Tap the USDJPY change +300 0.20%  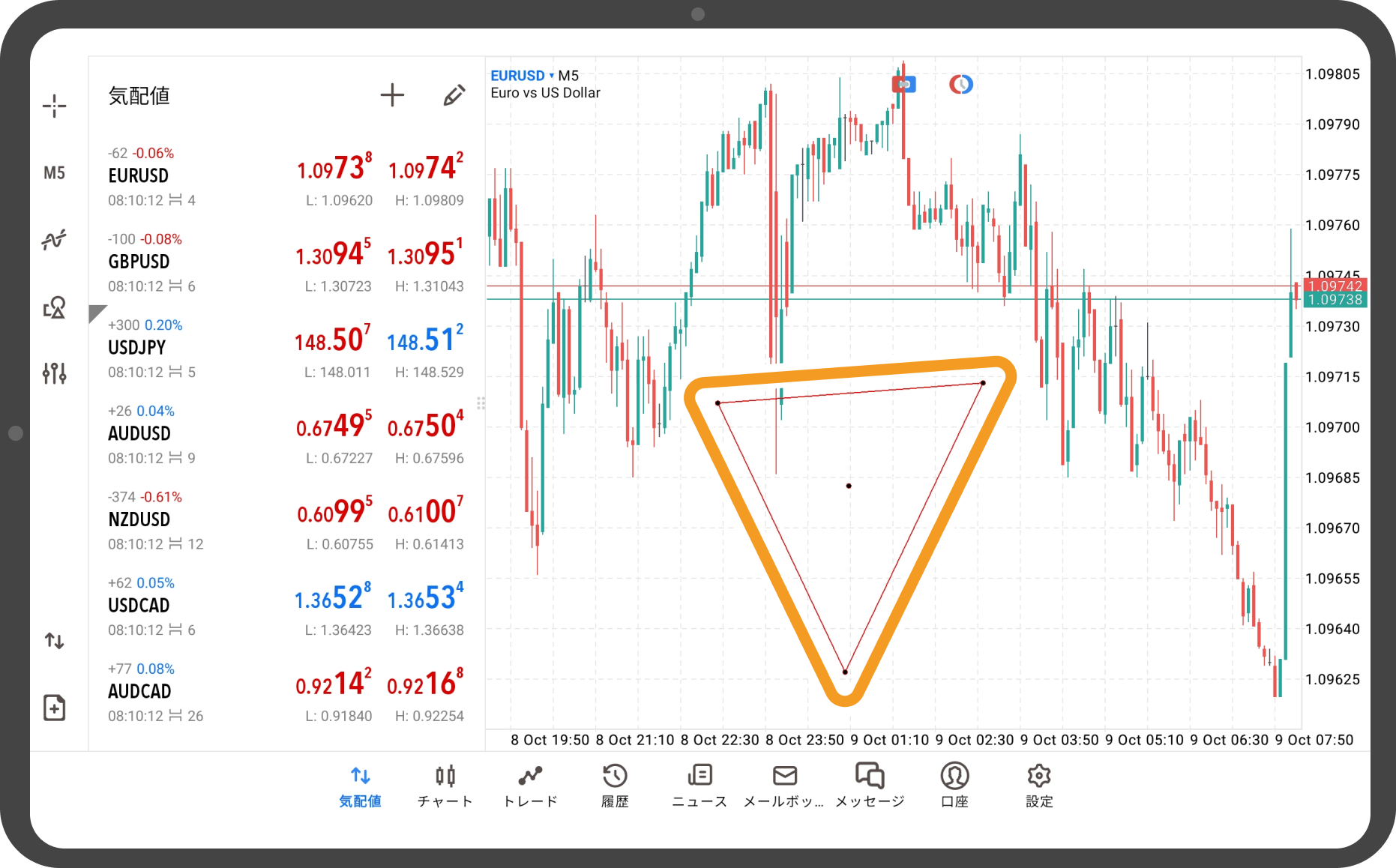coord(145,325)
